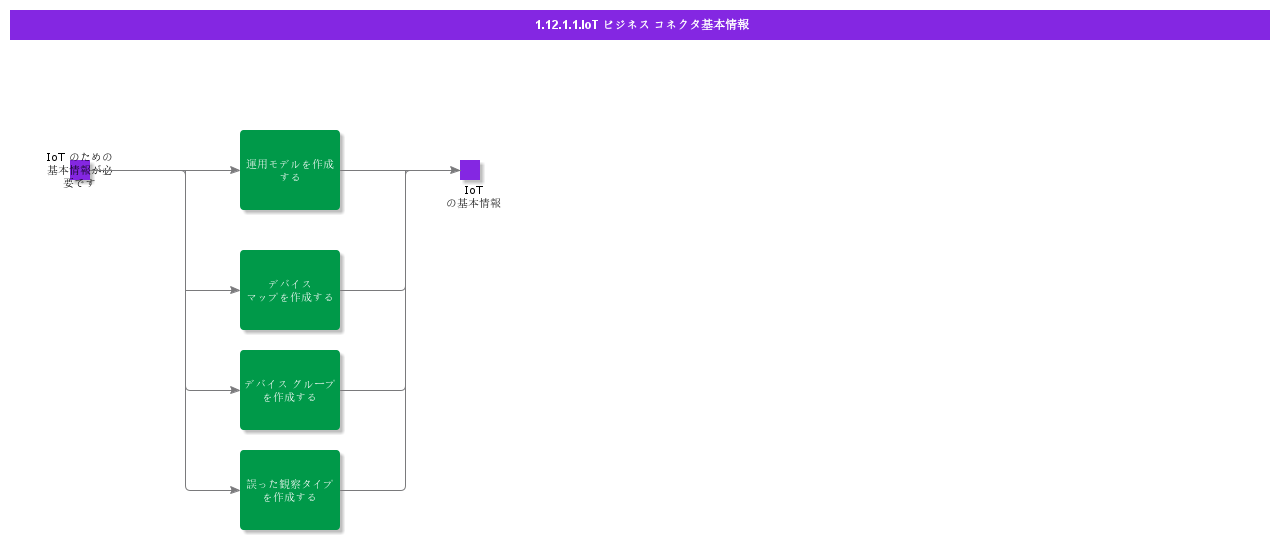Open the 'デバイス マップを作成する' process box

[x=290, y=290]
